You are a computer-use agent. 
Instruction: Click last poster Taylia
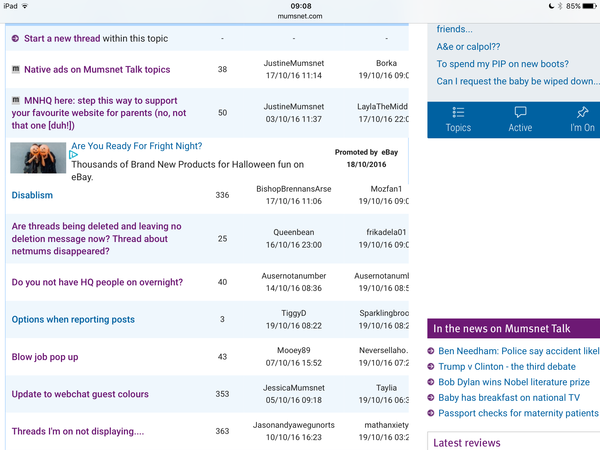(x=386, y=388)
